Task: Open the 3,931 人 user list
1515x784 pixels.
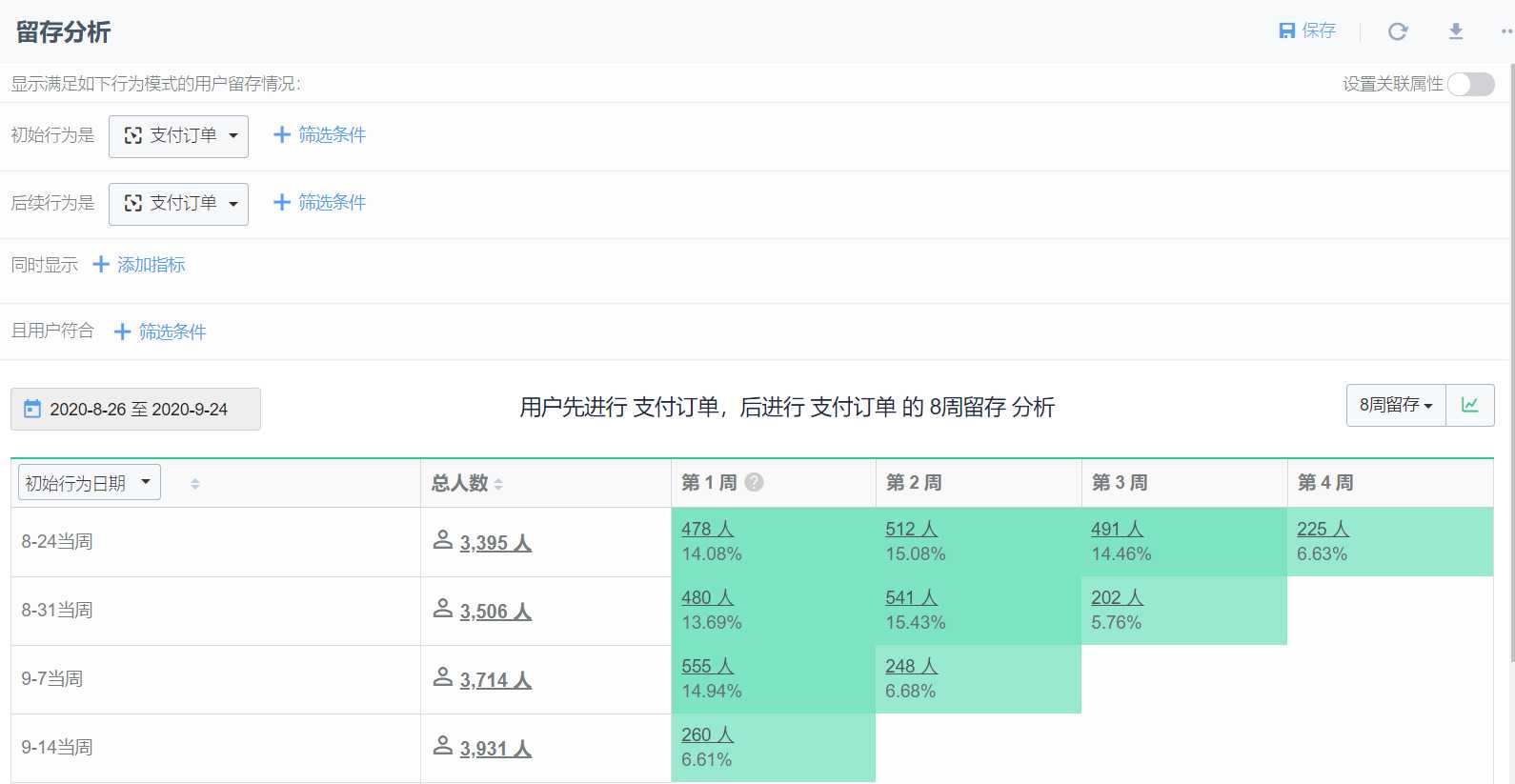Action: (x=495, y=749)
